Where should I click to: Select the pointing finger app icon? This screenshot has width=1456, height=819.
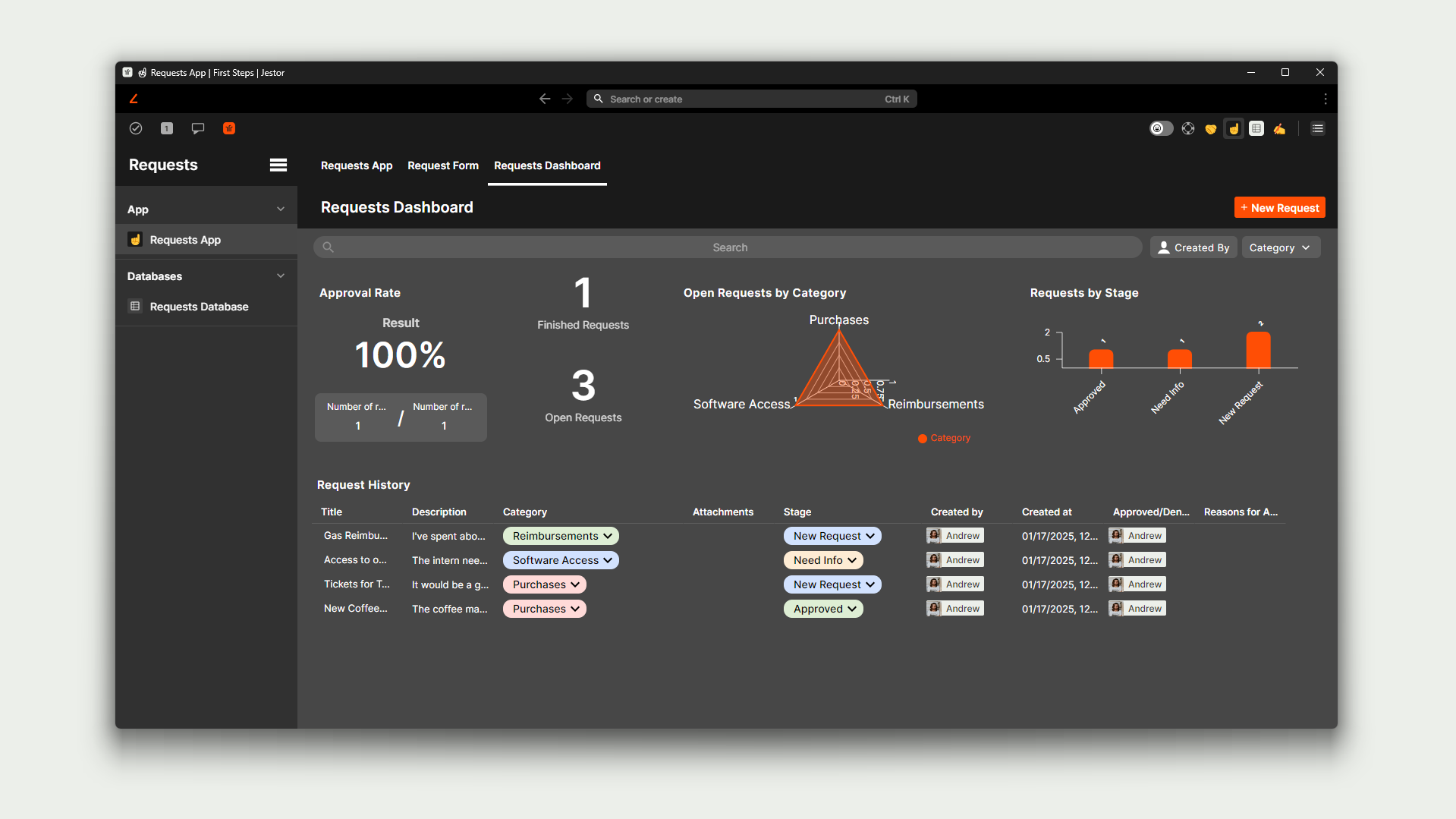click(x=1234, y=128)
